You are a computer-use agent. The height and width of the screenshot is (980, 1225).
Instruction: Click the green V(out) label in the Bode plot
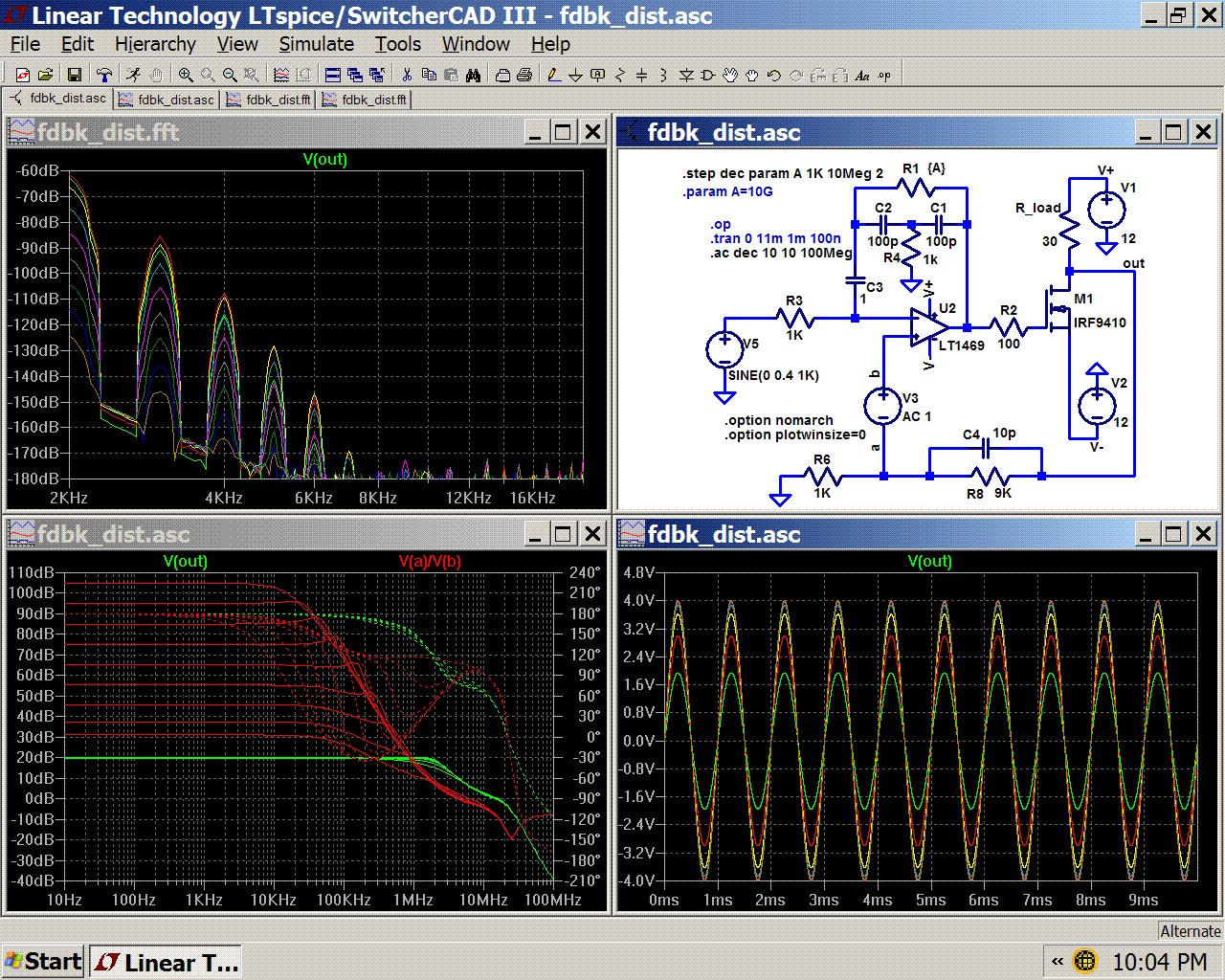pos(185,562)
